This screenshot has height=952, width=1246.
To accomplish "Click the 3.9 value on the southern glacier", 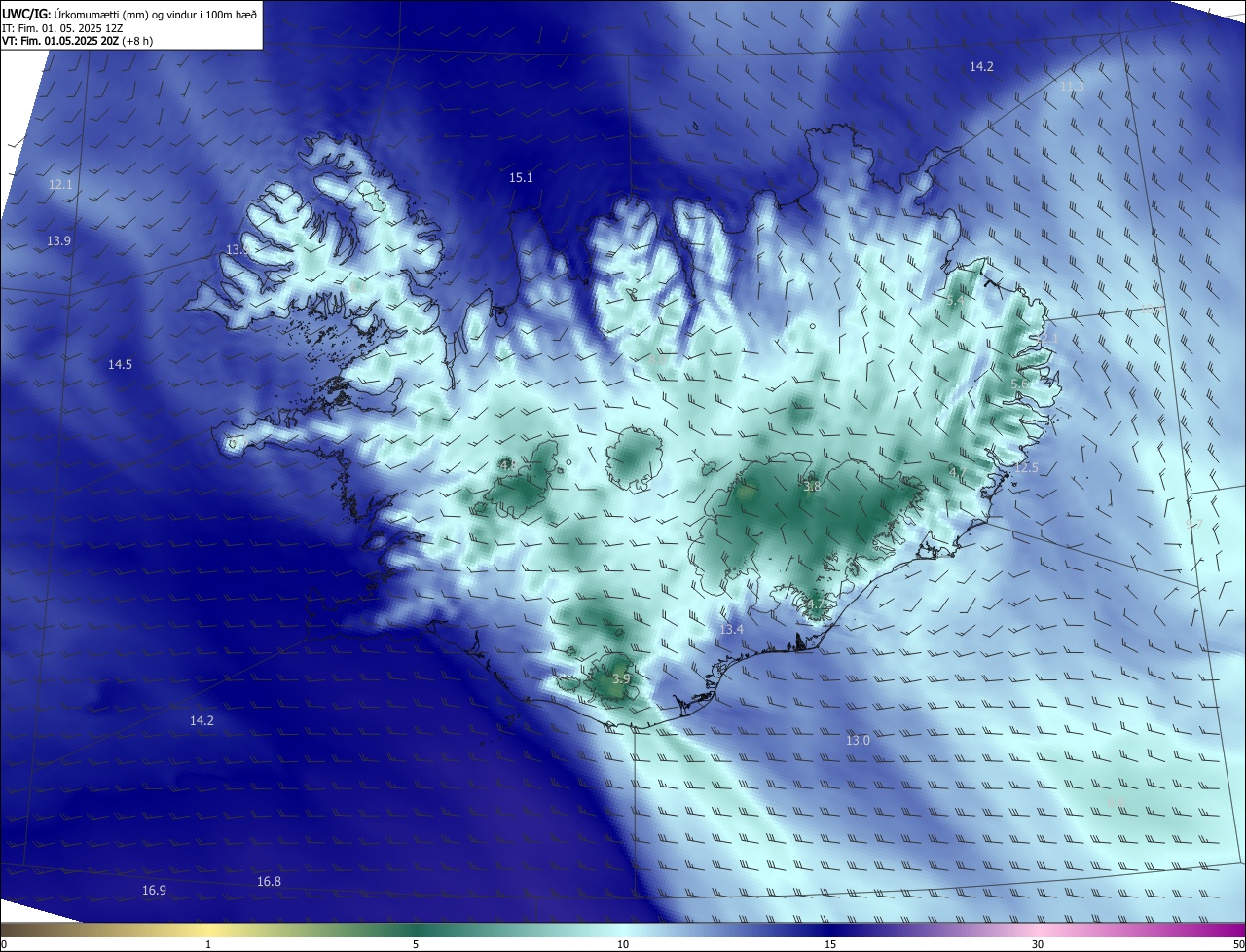I will (621, 678).
